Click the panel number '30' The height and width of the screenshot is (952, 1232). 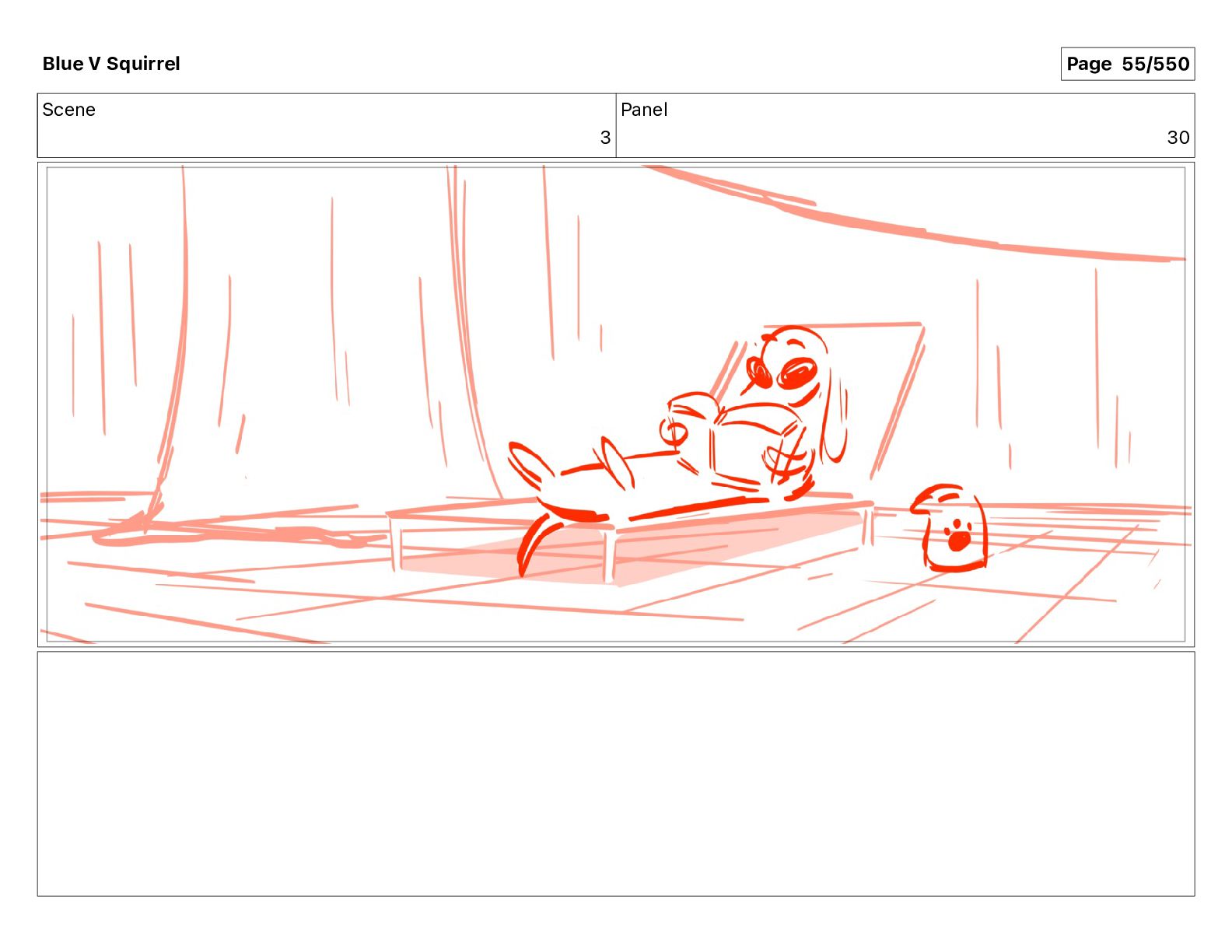(1178, 138)
